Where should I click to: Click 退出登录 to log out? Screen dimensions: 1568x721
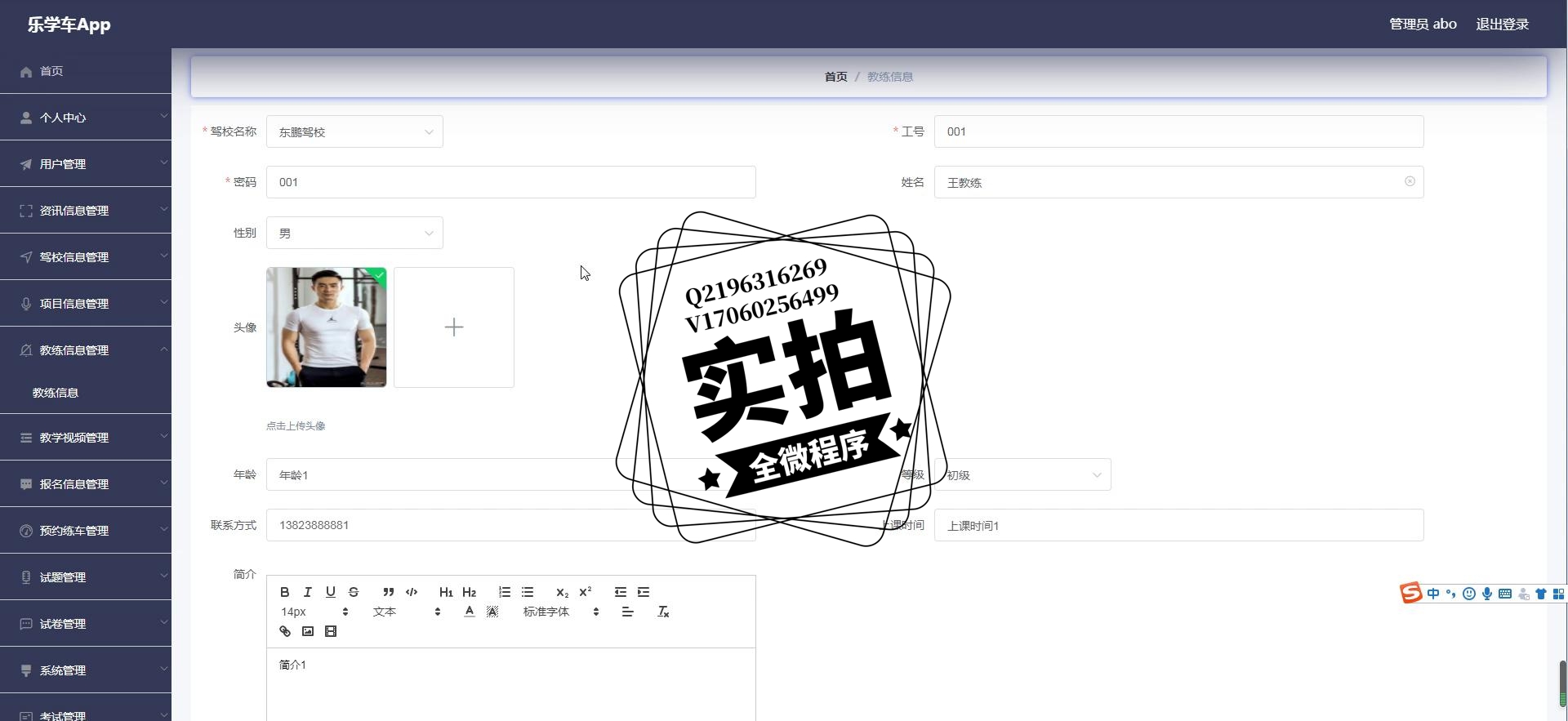[1502, 24]
